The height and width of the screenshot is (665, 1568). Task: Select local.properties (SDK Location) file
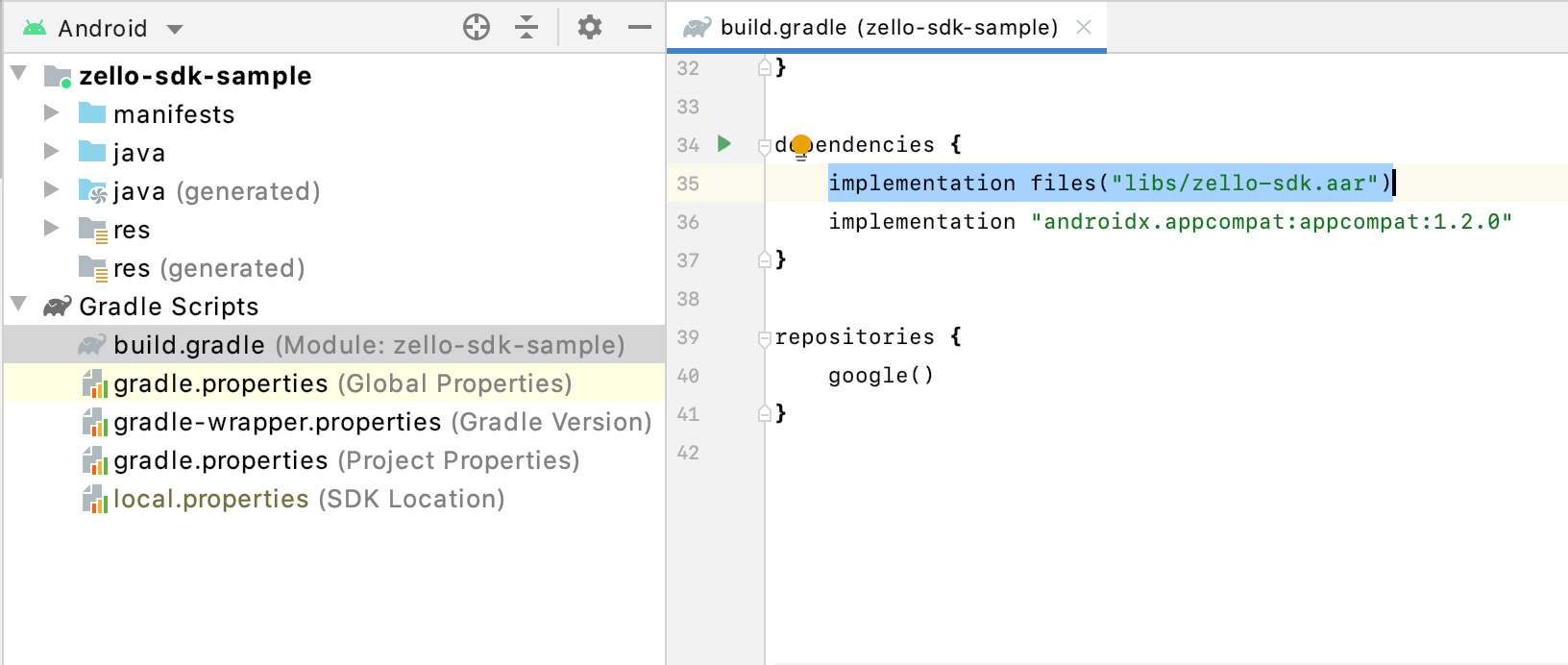(211, 499)
